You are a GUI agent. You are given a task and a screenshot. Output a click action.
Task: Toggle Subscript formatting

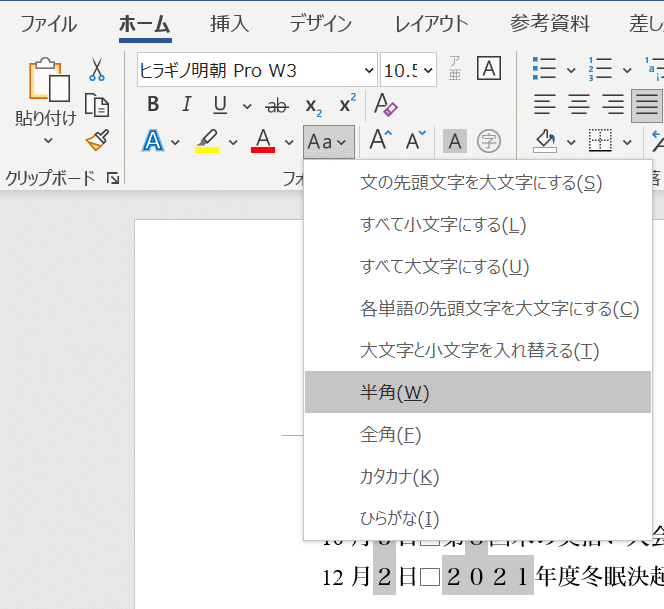pos(313,106)
